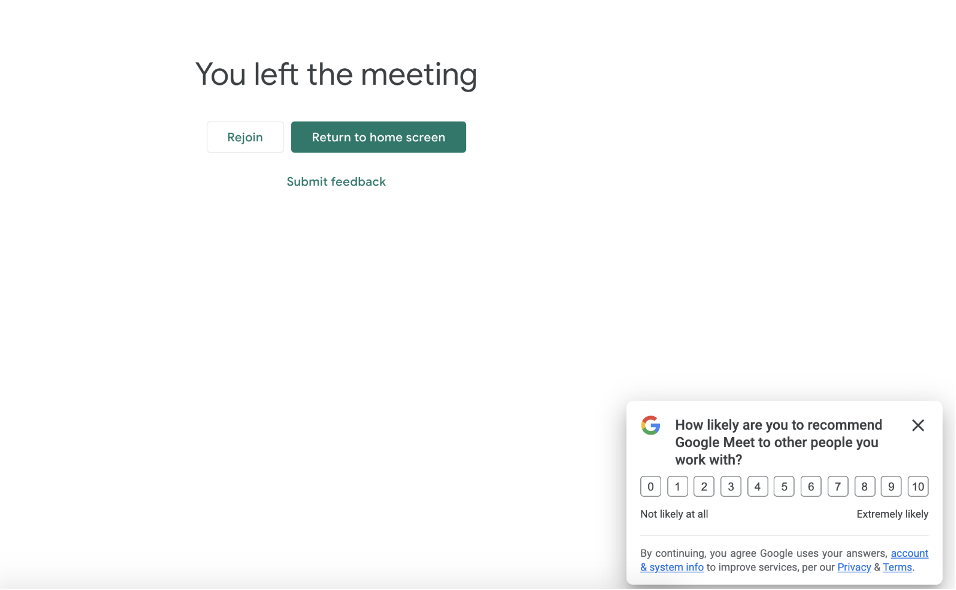This screenshot has width=956, height=590.
Task: Click the Rejoin button
Action: pyautogui.click(x=245, y=137)
